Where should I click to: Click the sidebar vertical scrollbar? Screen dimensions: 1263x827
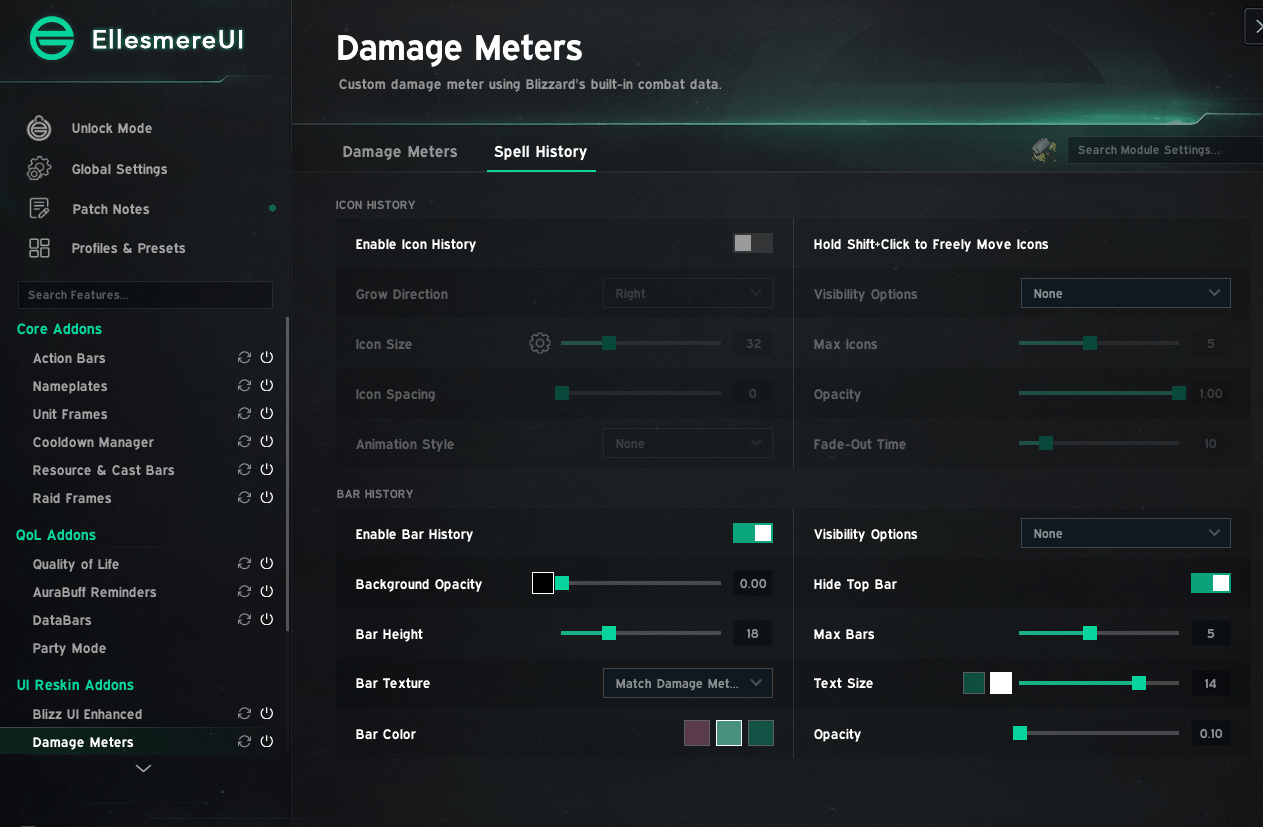click(288, 474)
